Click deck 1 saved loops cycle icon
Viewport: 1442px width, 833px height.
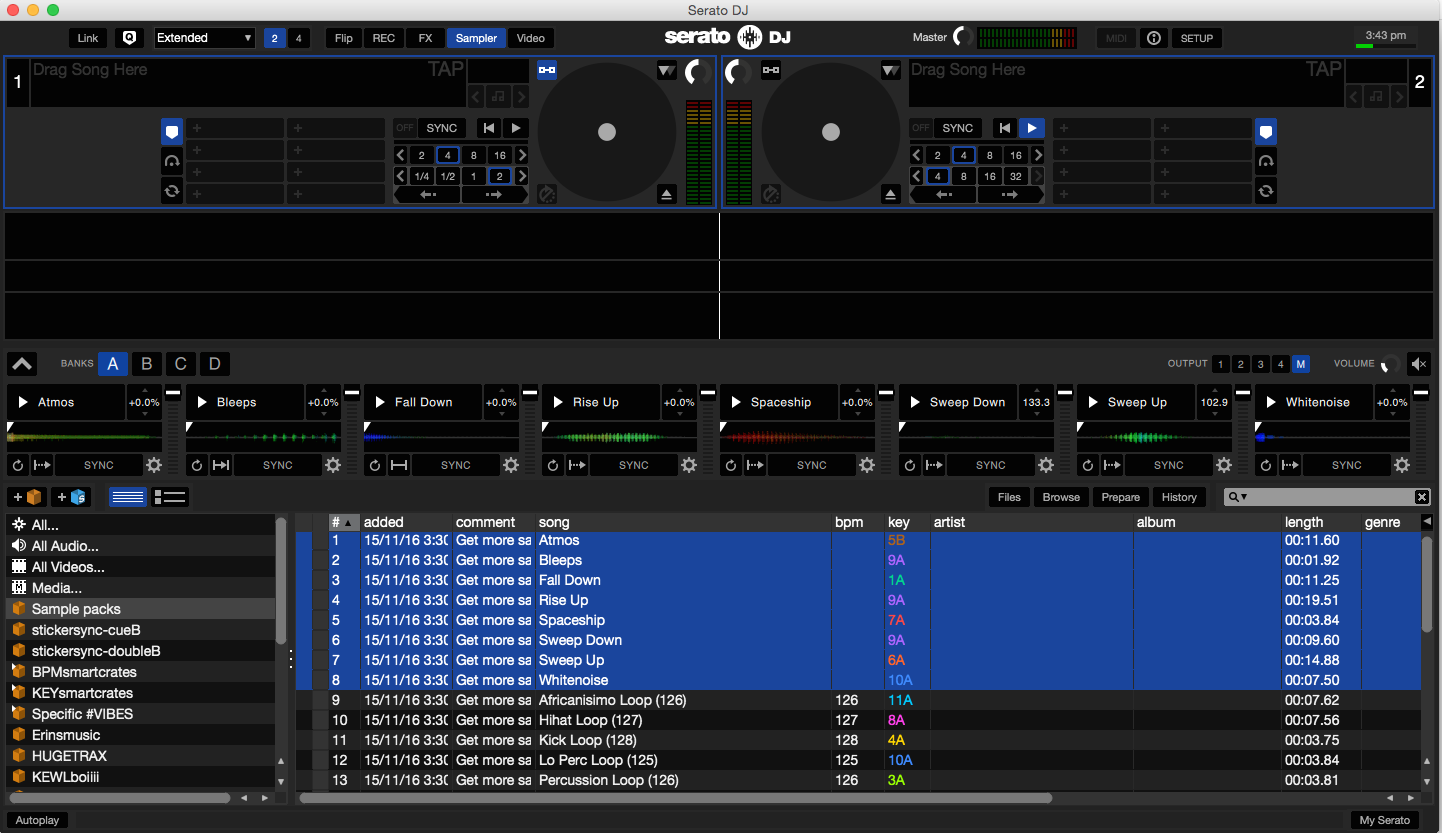172,190
